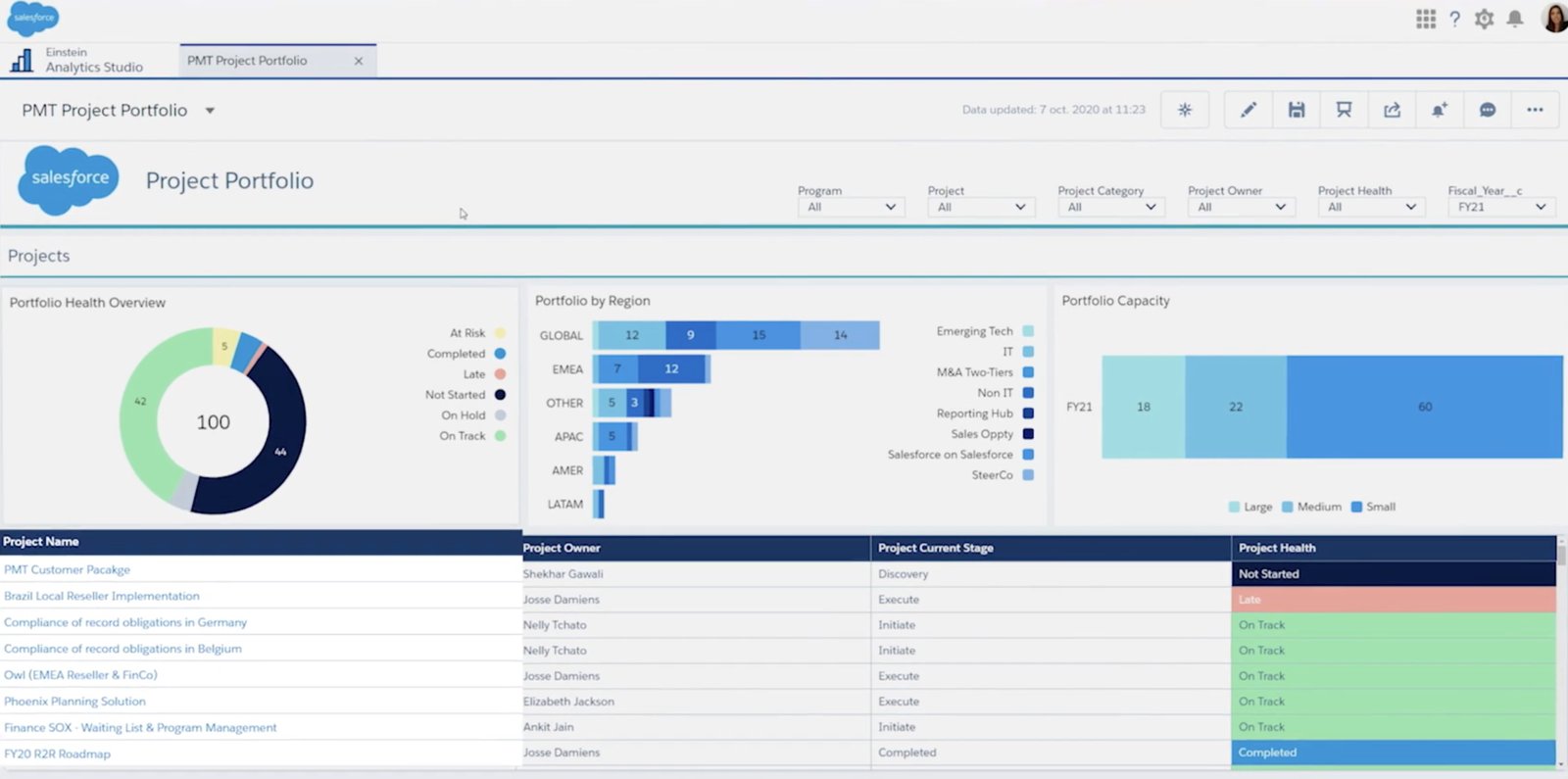Expand the Program filter dropdown
The image size is (1568, 779).
(x=850, y=207)
